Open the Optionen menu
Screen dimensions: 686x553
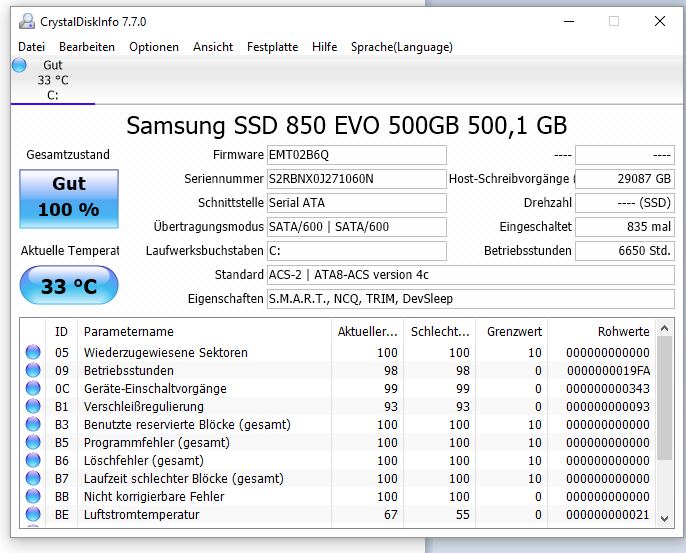tap(154, 47)
